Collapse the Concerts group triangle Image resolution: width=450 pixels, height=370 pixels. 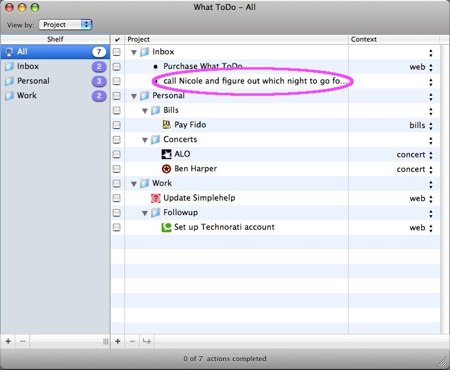point(145,140)
